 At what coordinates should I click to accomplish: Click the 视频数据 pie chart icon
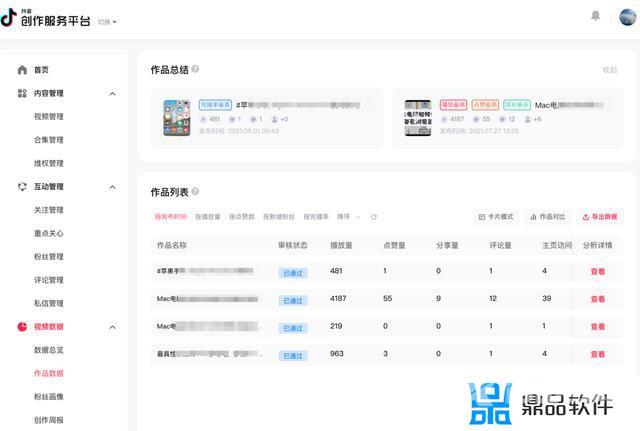pos(22,327)
